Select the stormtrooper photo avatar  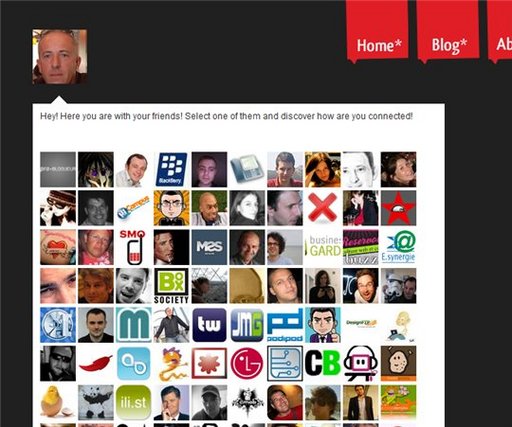pos(398,286)
